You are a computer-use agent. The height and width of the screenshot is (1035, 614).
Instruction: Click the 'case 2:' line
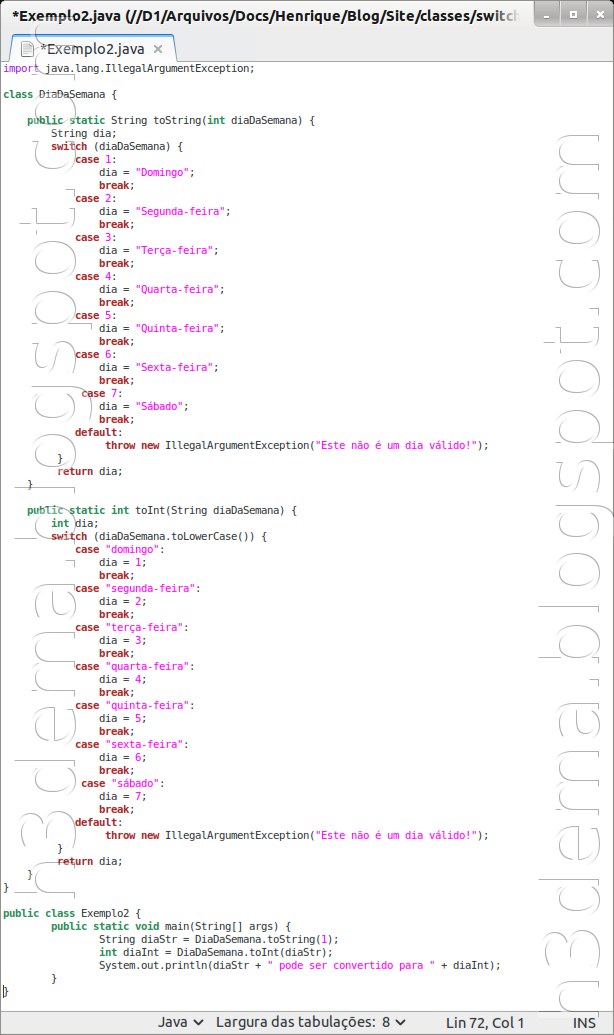[x=96, y=198]
